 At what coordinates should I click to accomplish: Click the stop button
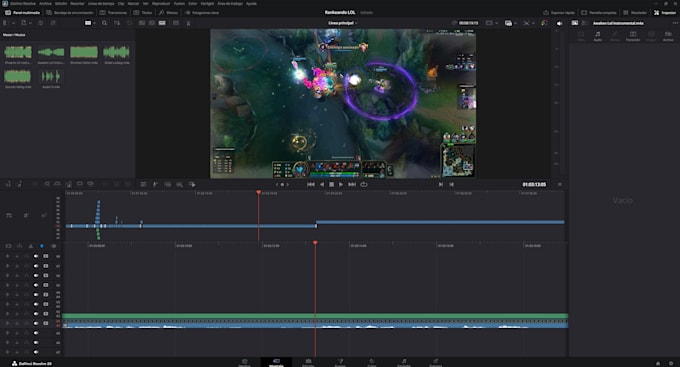tap(332, 184)
